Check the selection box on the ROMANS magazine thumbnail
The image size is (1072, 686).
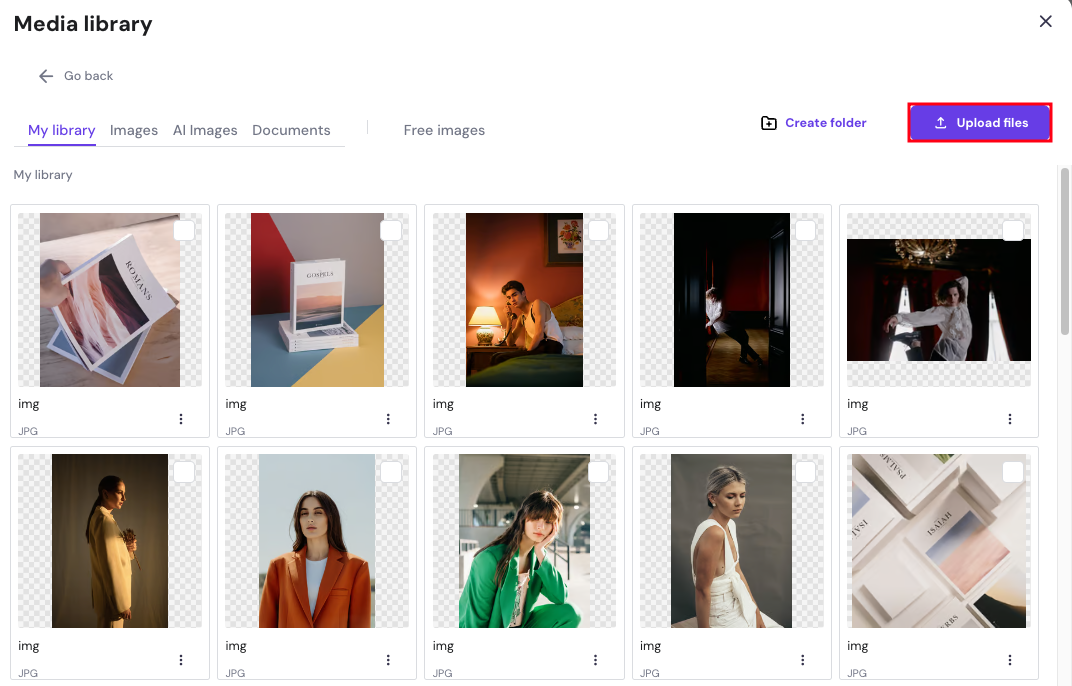tap(183, 230)
